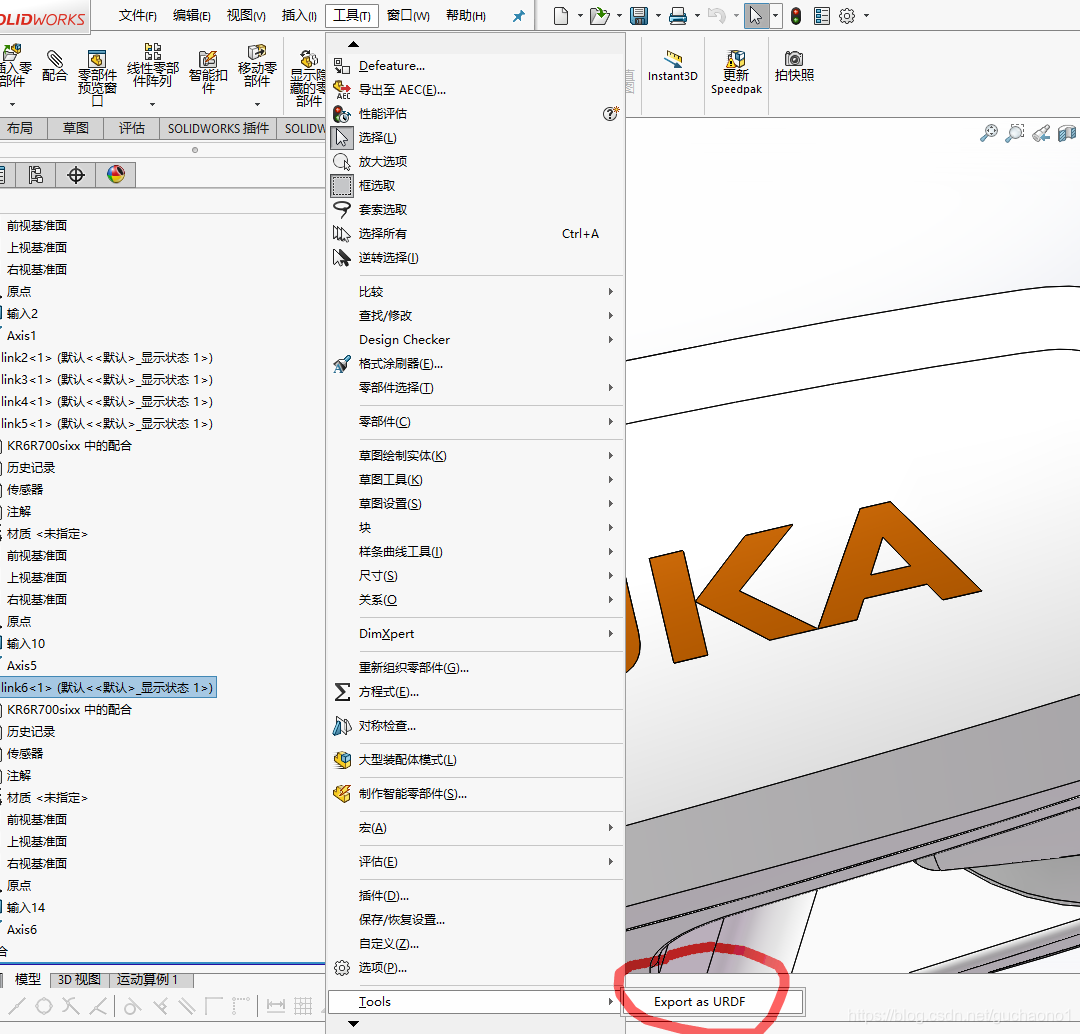Click 重新组织零部件(G) entry

[x=413, y=668]
